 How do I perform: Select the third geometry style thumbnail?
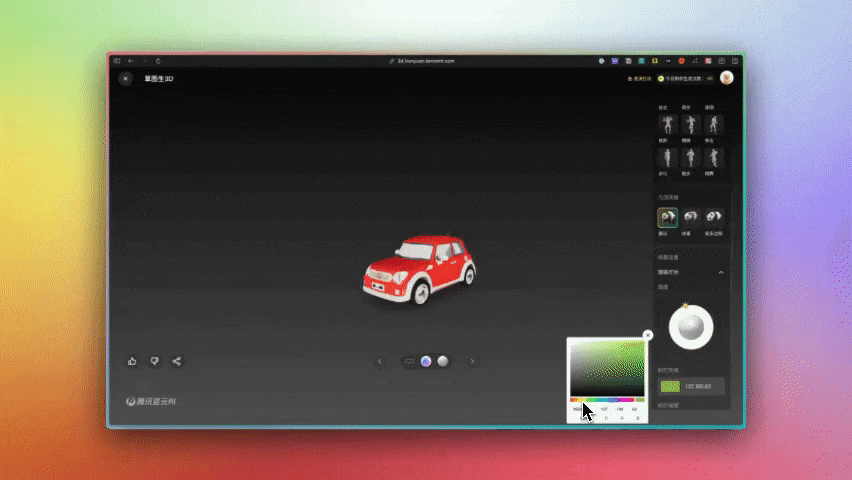[x=713, y=218]
